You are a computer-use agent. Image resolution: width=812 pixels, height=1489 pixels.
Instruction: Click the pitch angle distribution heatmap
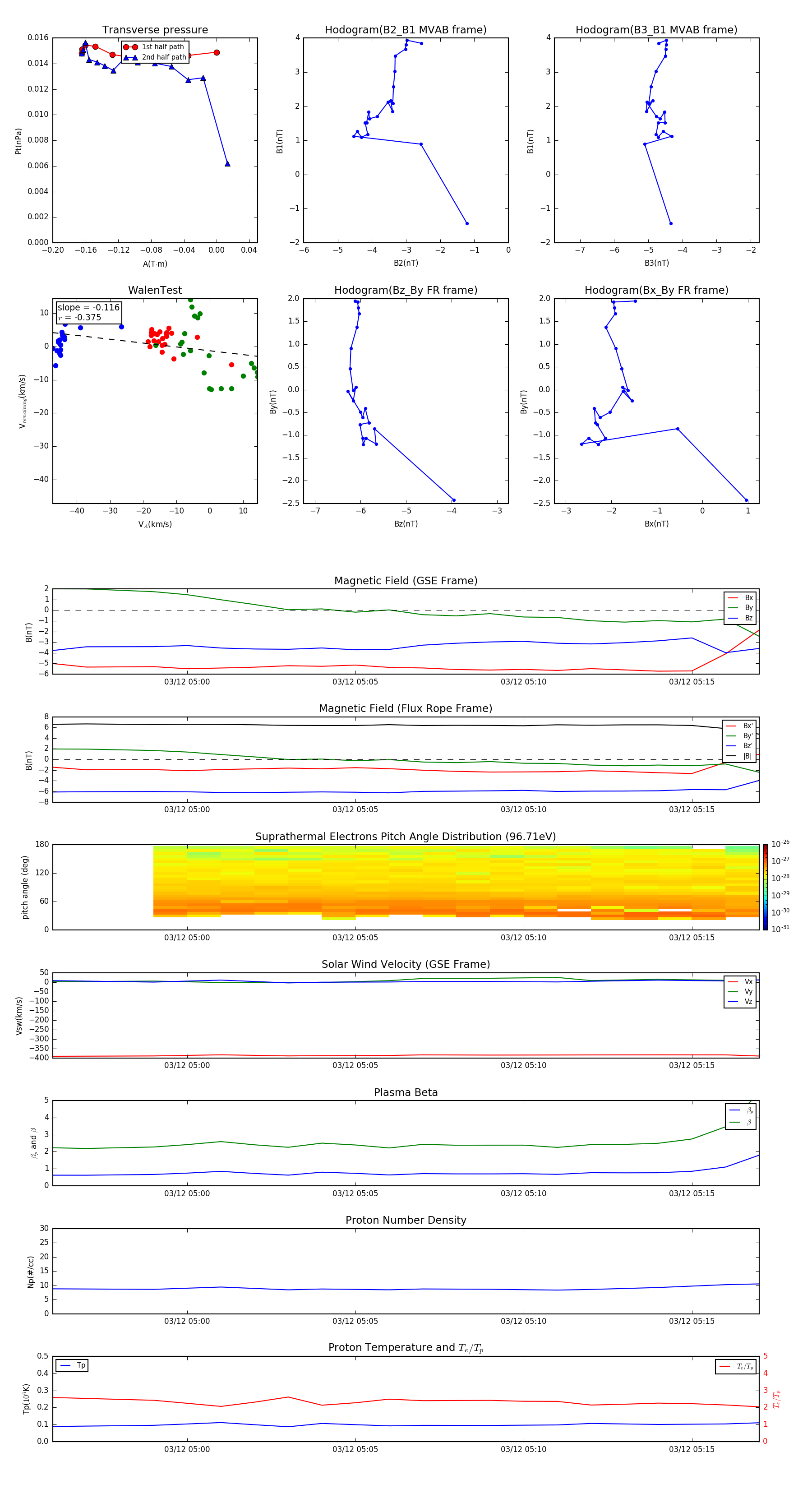coord(456,883)
